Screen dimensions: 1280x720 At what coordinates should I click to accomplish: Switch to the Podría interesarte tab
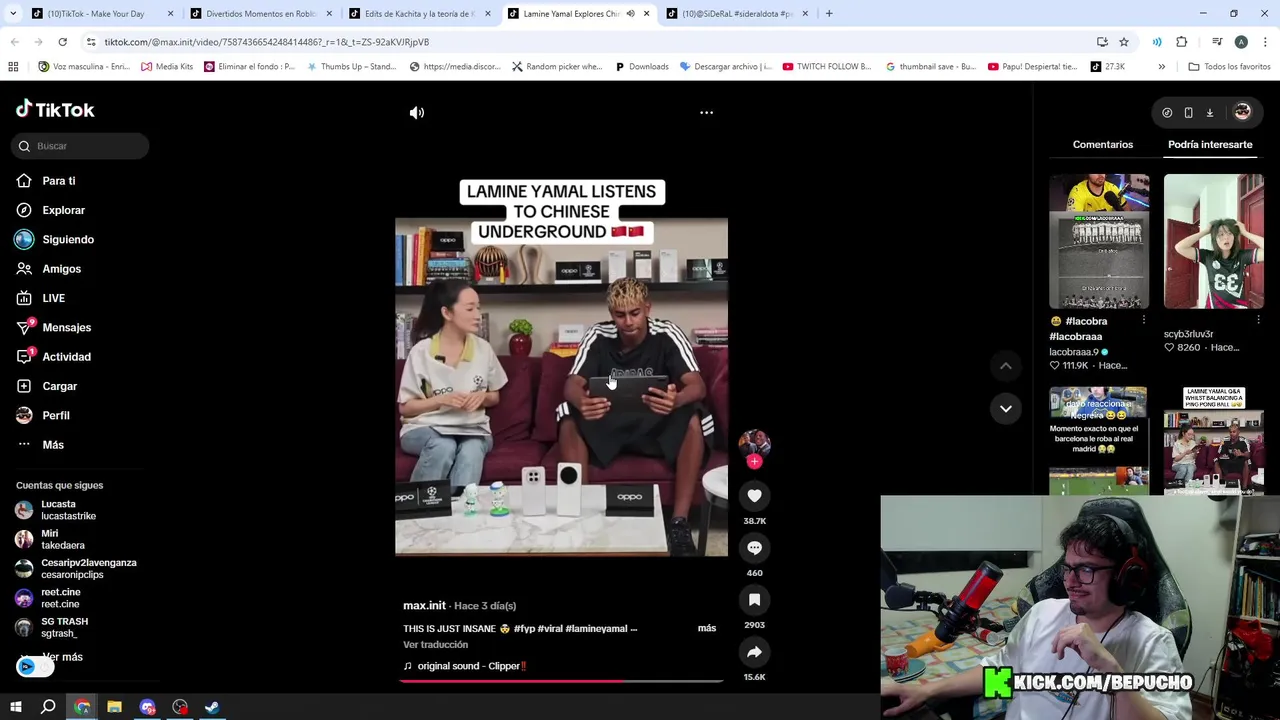pos(1210,145)
